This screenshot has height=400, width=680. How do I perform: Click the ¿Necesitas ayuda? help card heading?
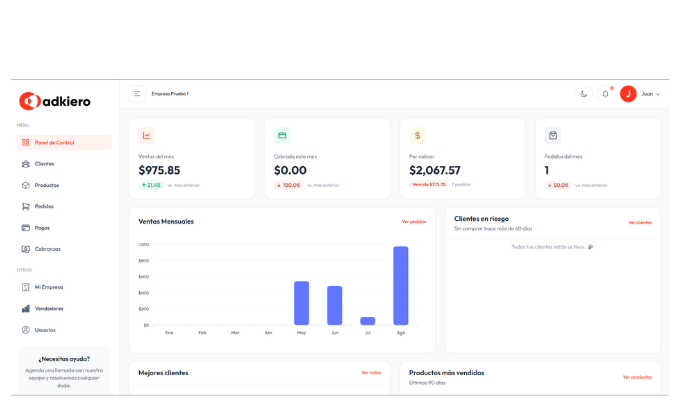coord(64,359)
